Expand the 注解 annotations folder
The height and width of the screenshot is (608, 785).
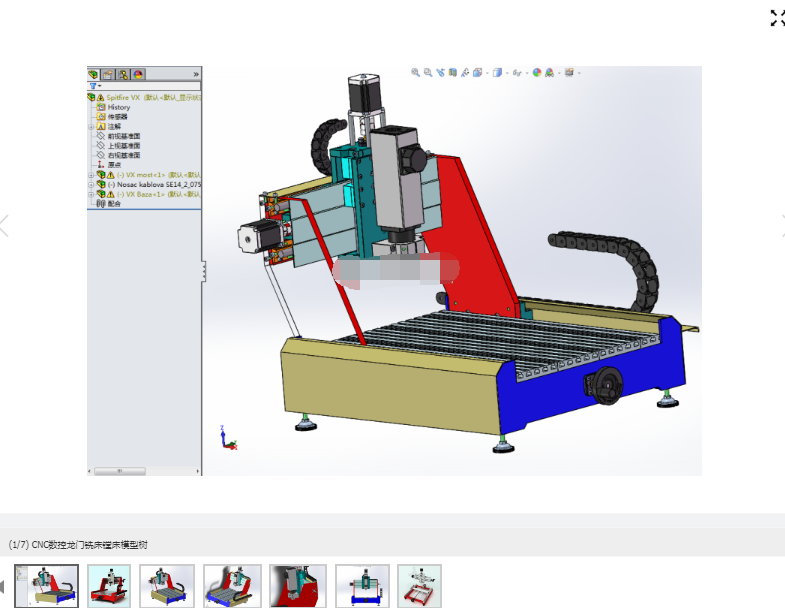coord(91,127)
